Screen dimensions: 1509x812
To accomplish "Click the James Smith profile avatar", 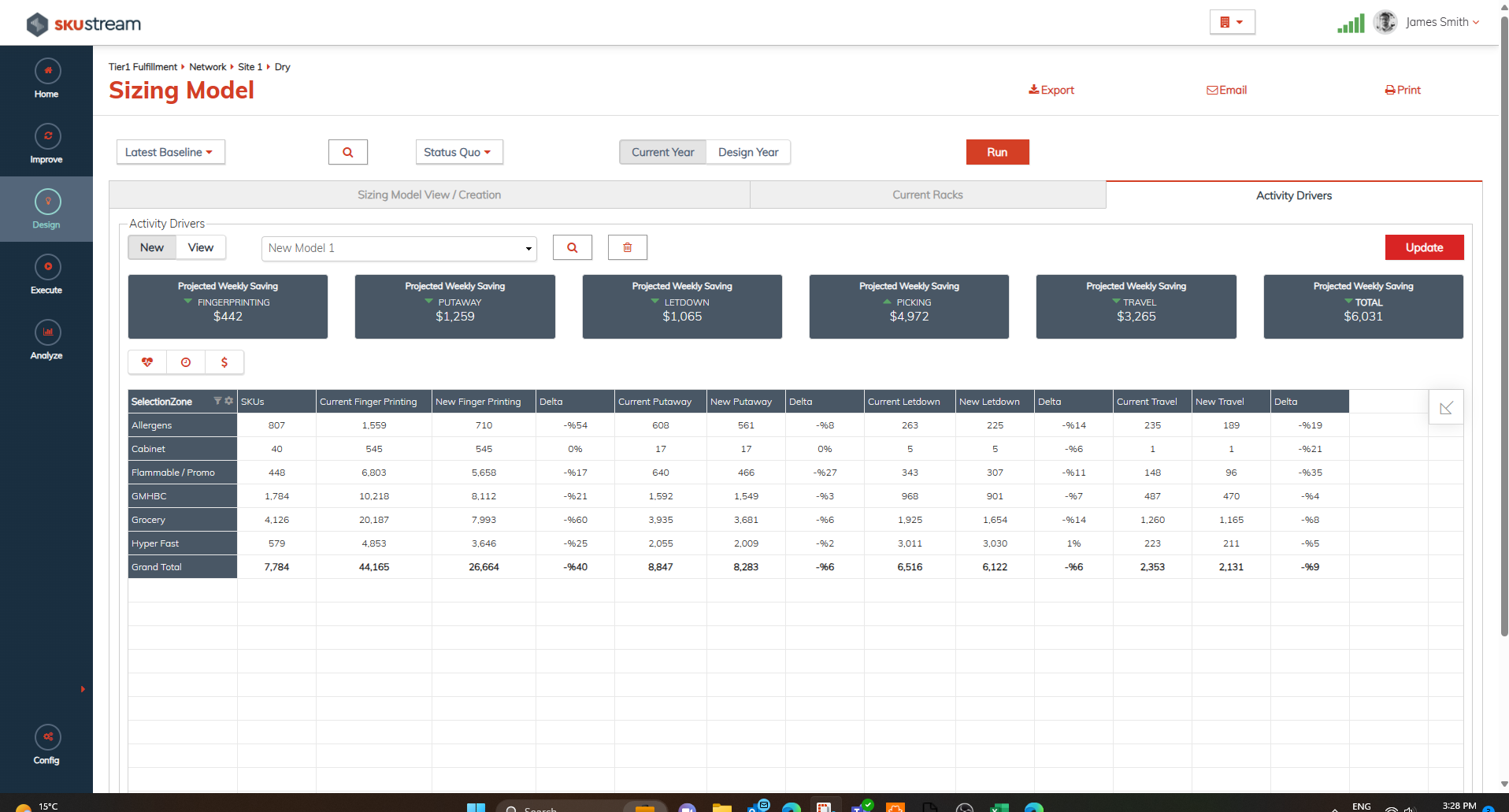I will pyautogui.click(x=1385, y=22).
